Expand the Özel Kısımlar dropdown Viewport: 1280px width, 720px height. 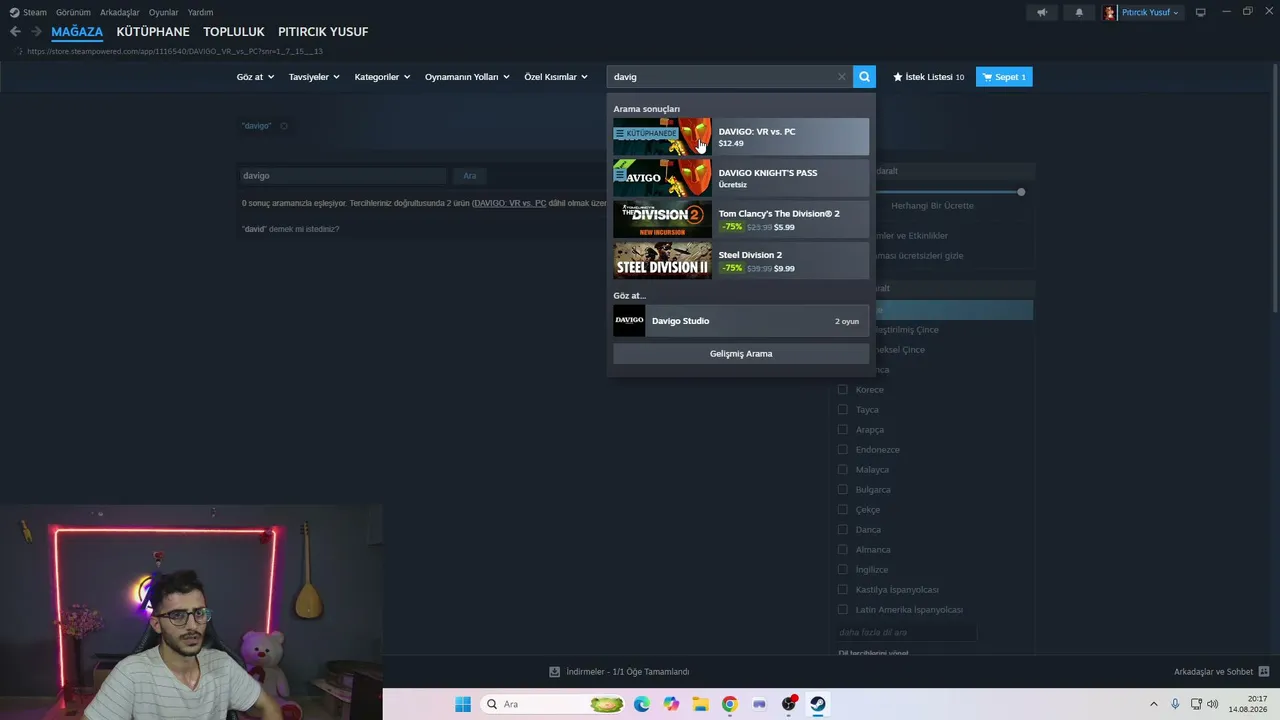[556, 77]
